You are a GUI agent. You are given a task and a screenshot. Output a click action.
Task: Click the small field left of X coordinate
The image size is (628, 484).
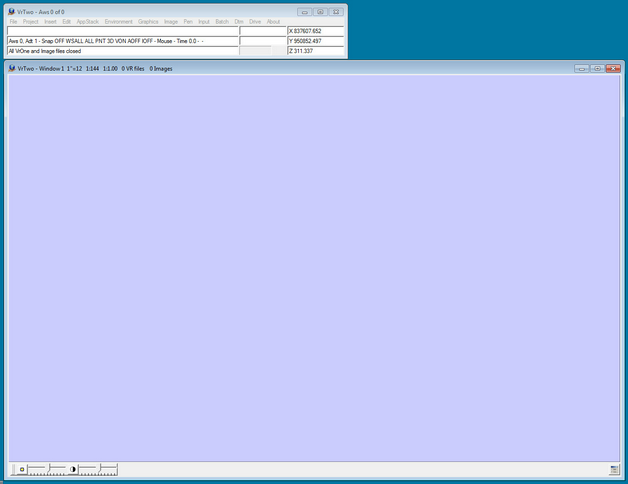click(x=263, y=31)
